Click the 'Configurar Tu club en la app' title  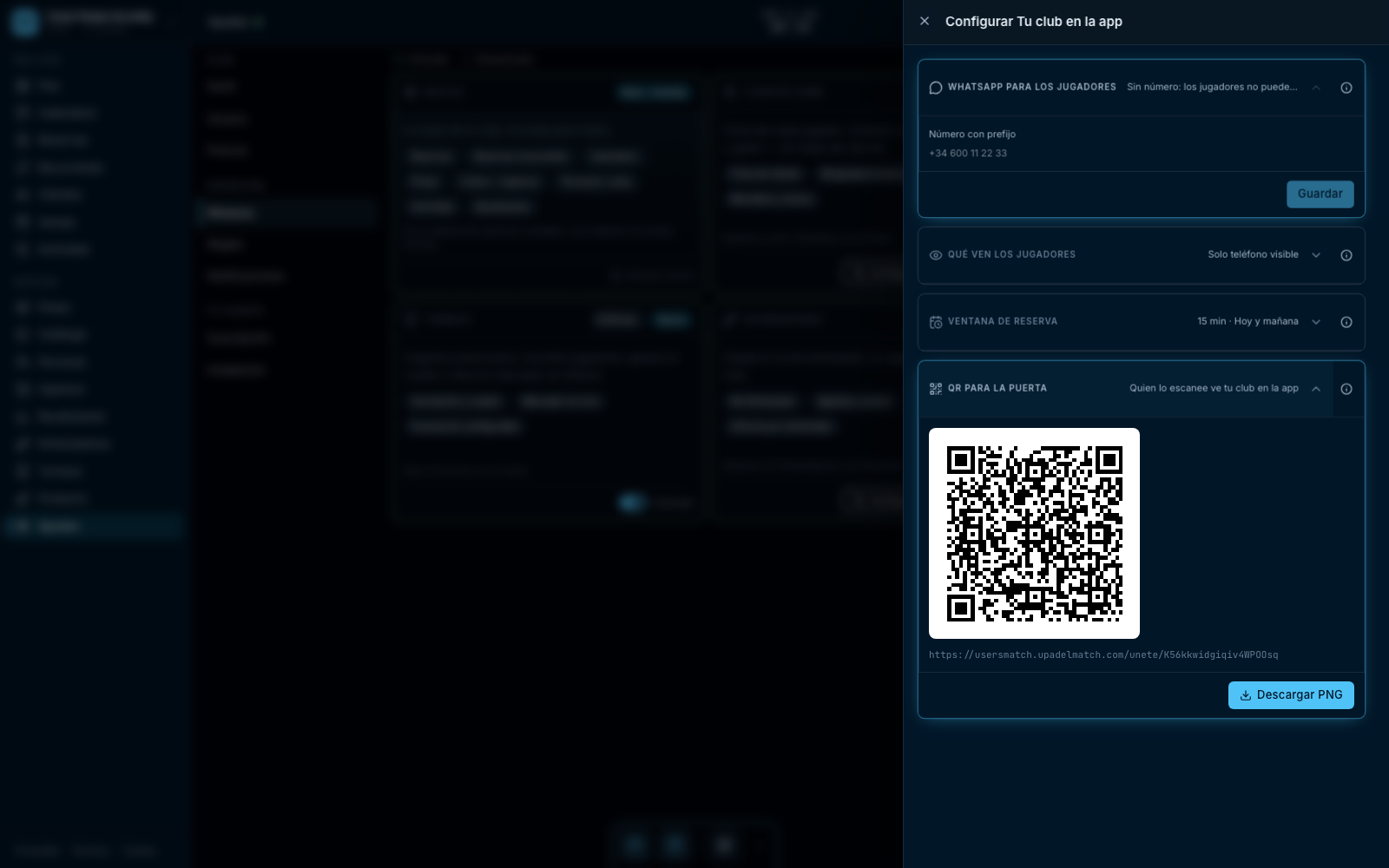coord(1034,21)
